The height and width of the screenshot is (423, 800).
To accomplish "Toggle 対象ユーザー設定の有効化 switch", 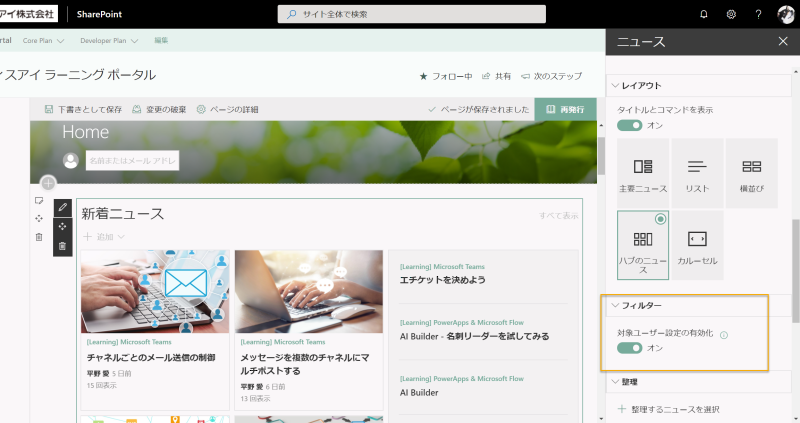I will [x=630, y=348].
